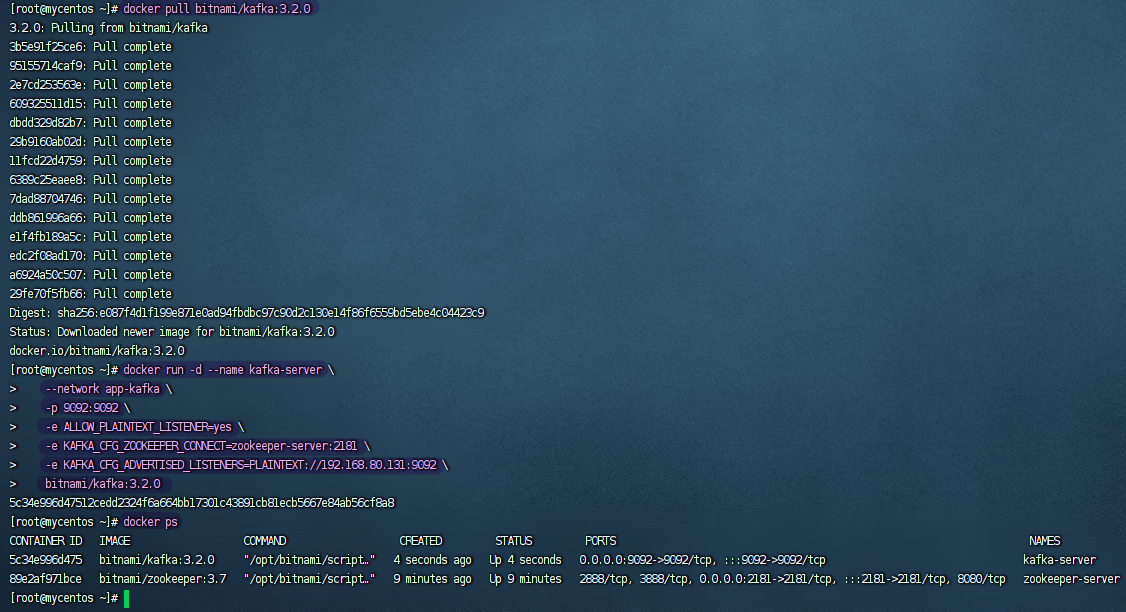Screen dimensions: 1126x612
Task: Click layer 29b9160ab02d Pull complete line
Action: click(90, 142)
